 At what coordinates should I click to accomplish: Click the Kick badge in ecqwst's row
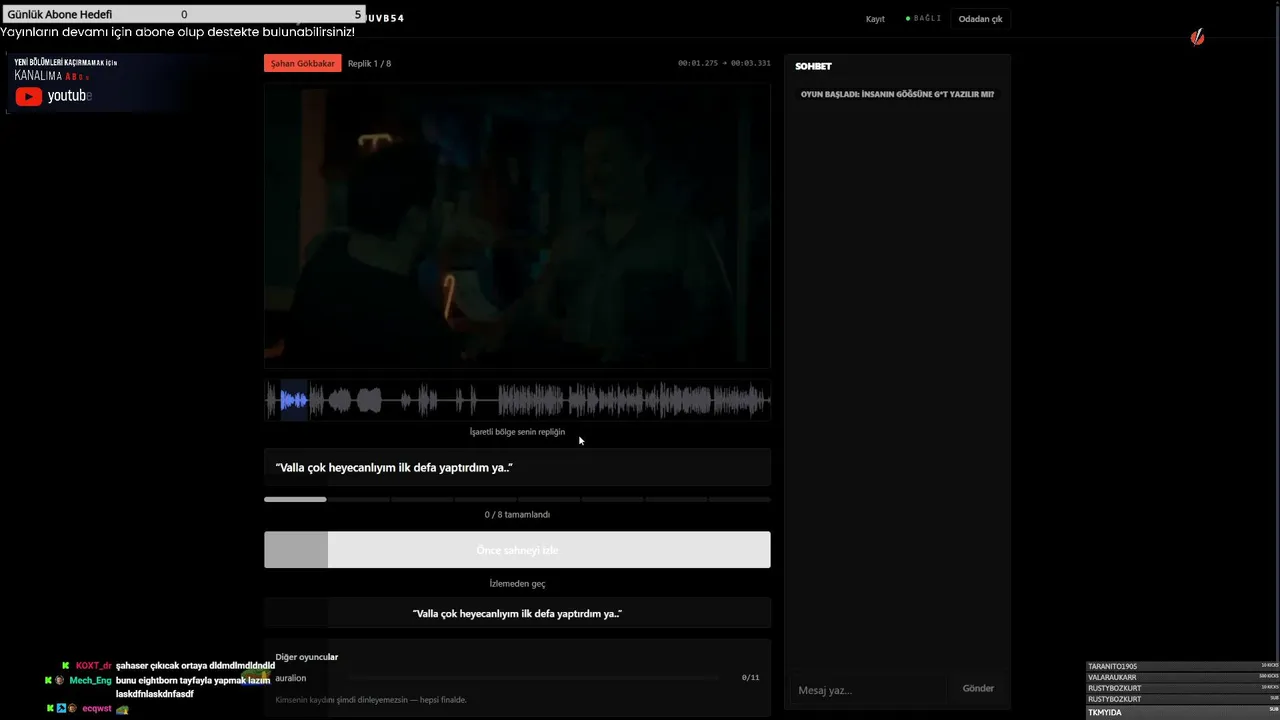coord(51,708)
